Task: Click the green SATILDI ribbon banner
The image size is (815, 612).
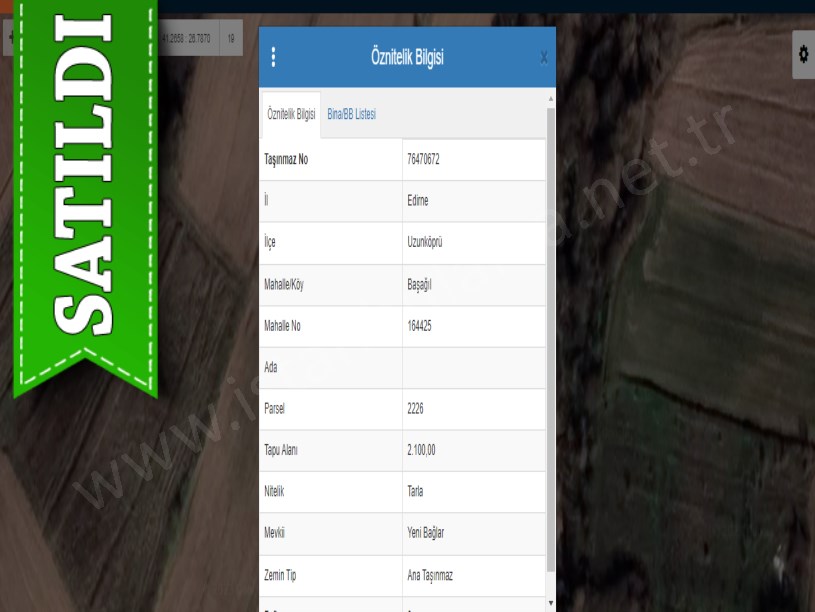Action: pos(85,190)
